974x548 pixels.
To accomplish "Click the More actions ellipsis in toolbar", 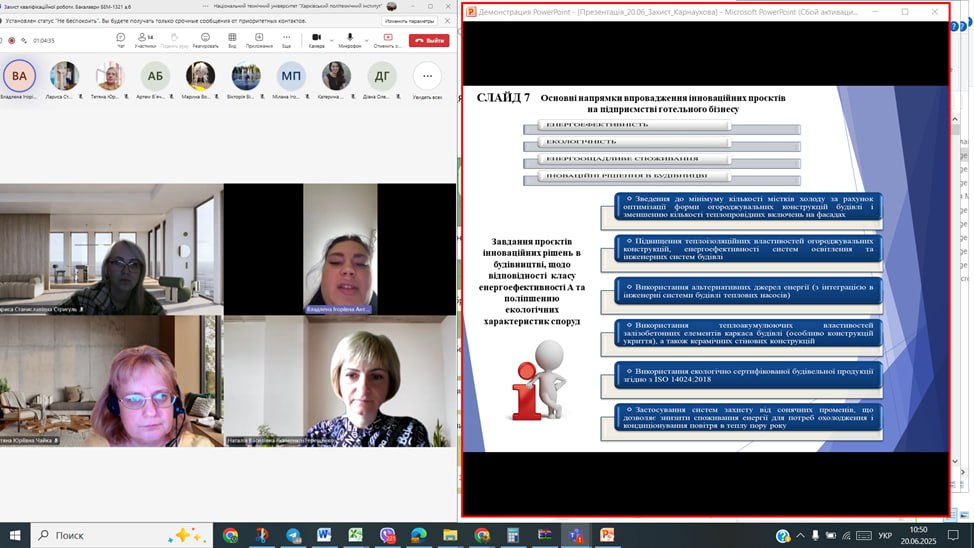I will coord(287,40).
